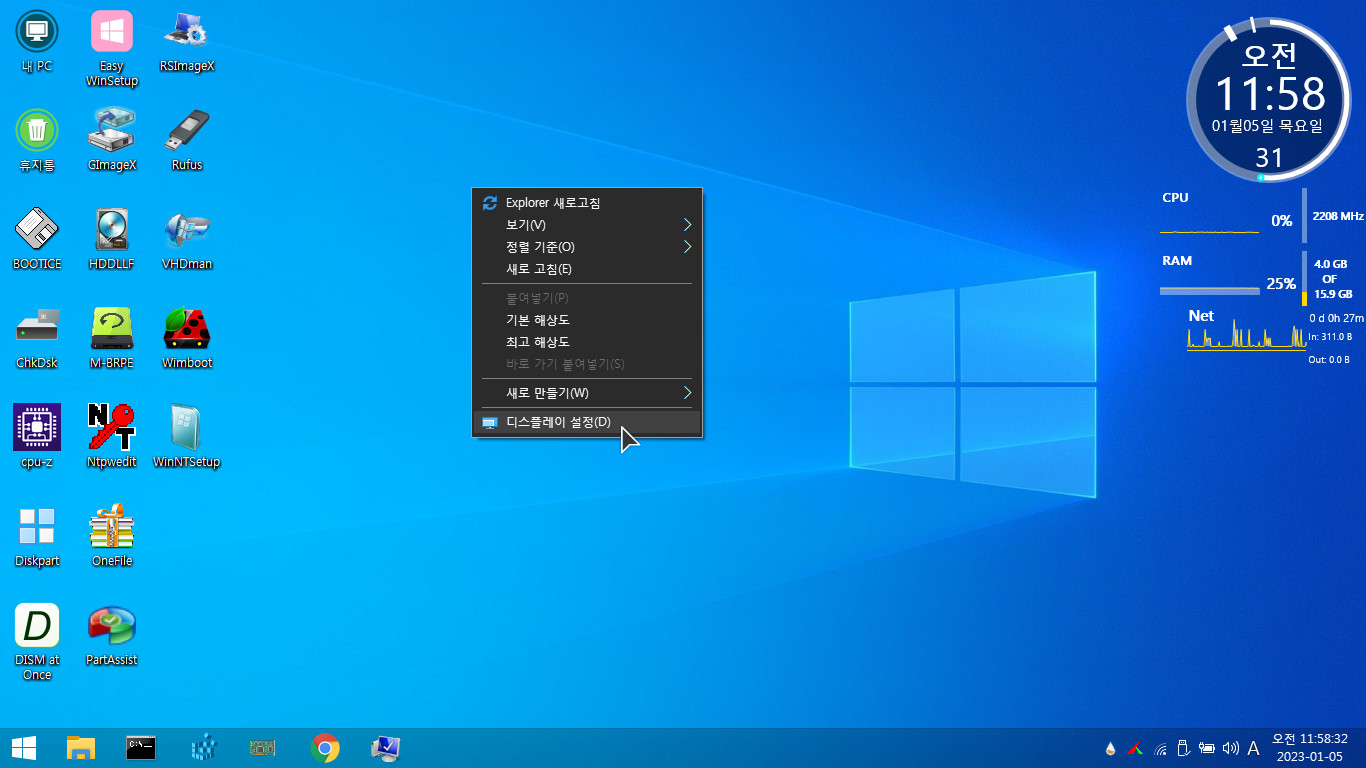
Task: Expand the 보기(V) submenu
Action: [x=587, y=225]
